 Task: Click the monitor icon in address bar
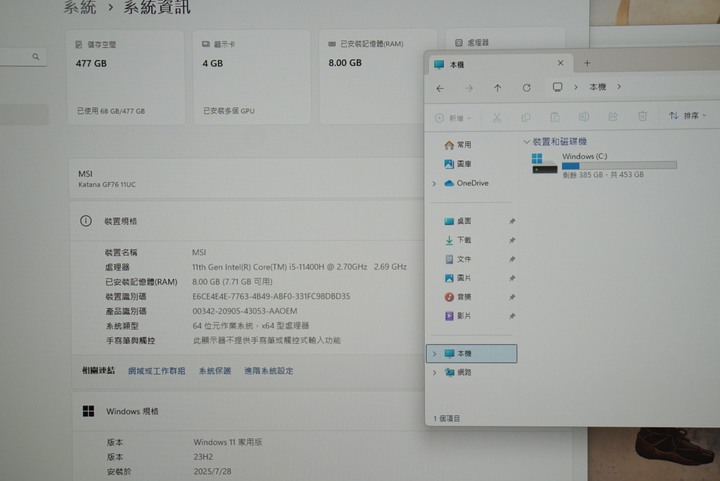pyautogui.click(x=557, y=87)
